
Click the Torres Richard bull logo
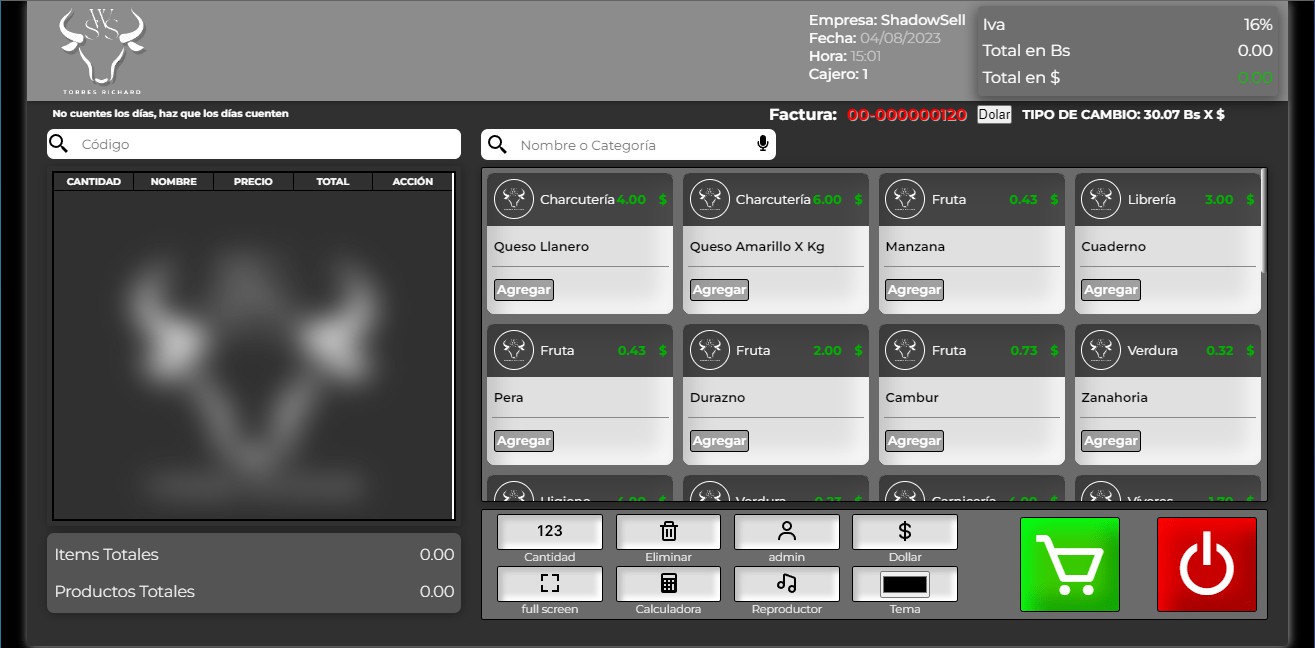(x=102, y=48)
